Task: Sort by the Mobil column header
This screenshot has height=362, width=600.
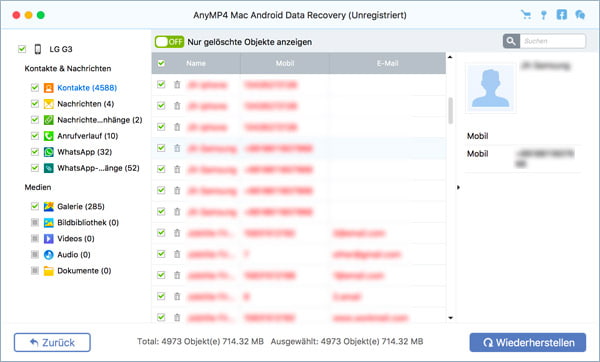Action: click(x=285, y=63)
